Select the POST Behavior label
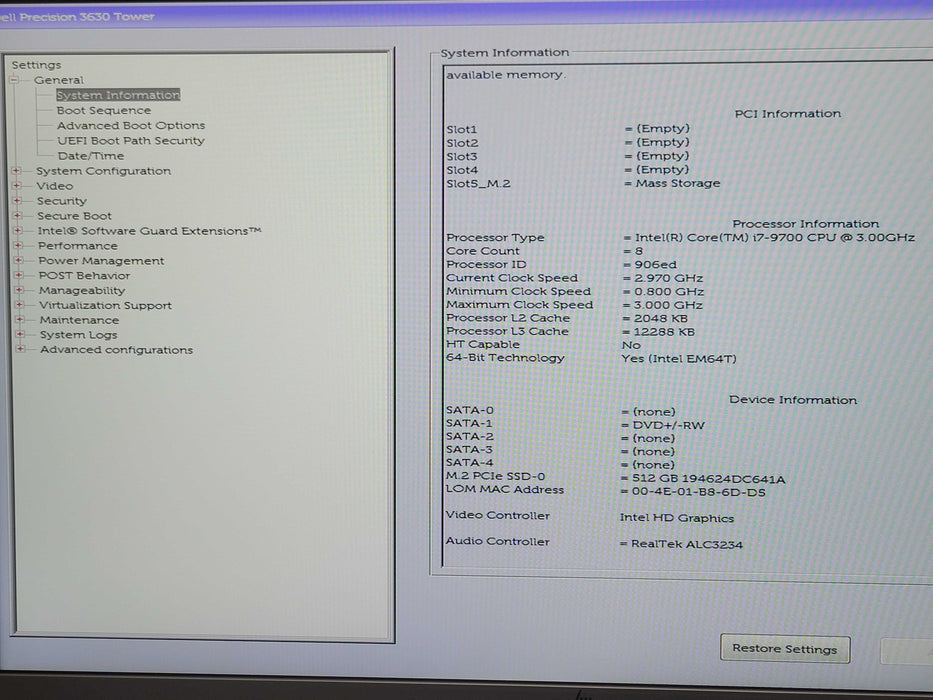This screenshot has width=933, height=700. pos(84,276)
